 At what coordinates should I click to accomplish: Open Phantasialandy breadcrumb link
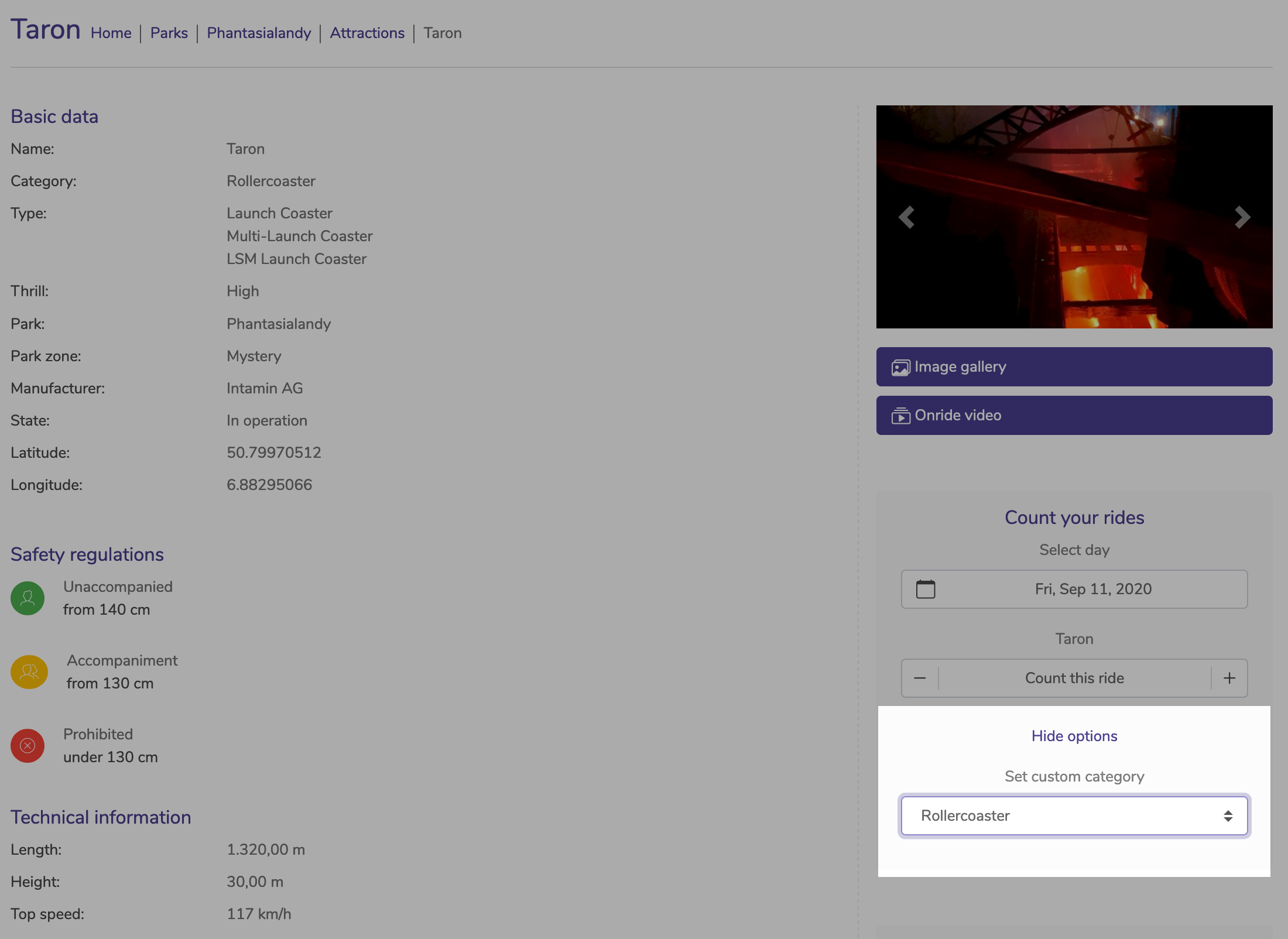pos(259,33)
